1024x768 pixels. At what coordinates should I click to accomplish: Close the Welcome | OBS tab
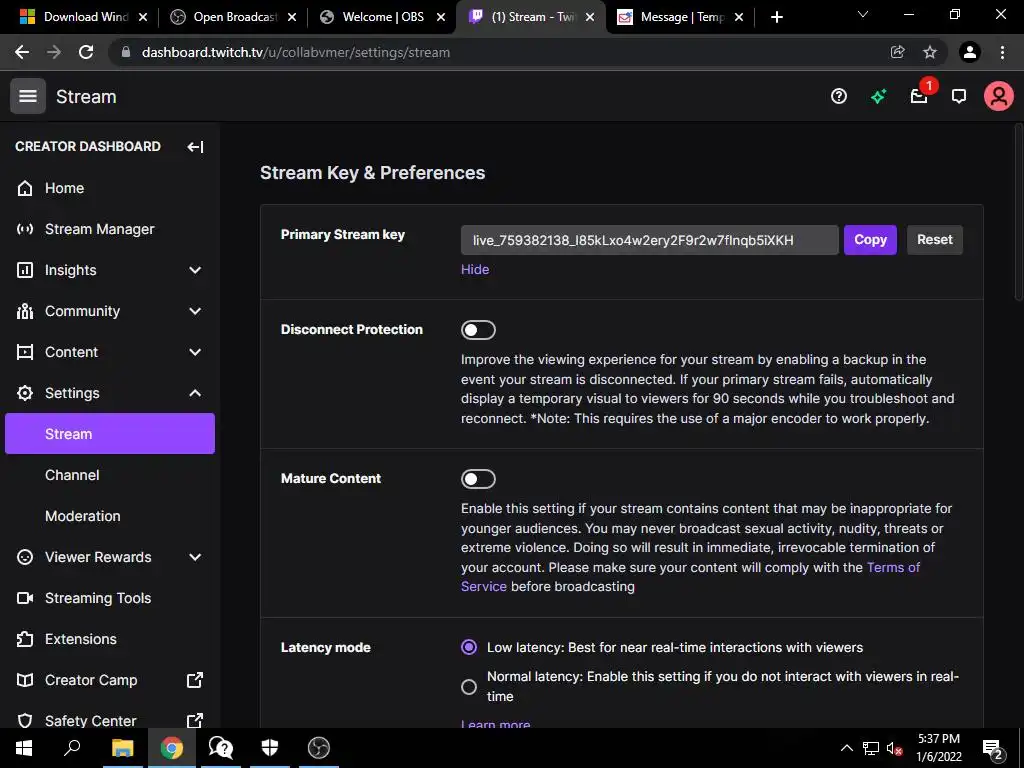point(441,17)
